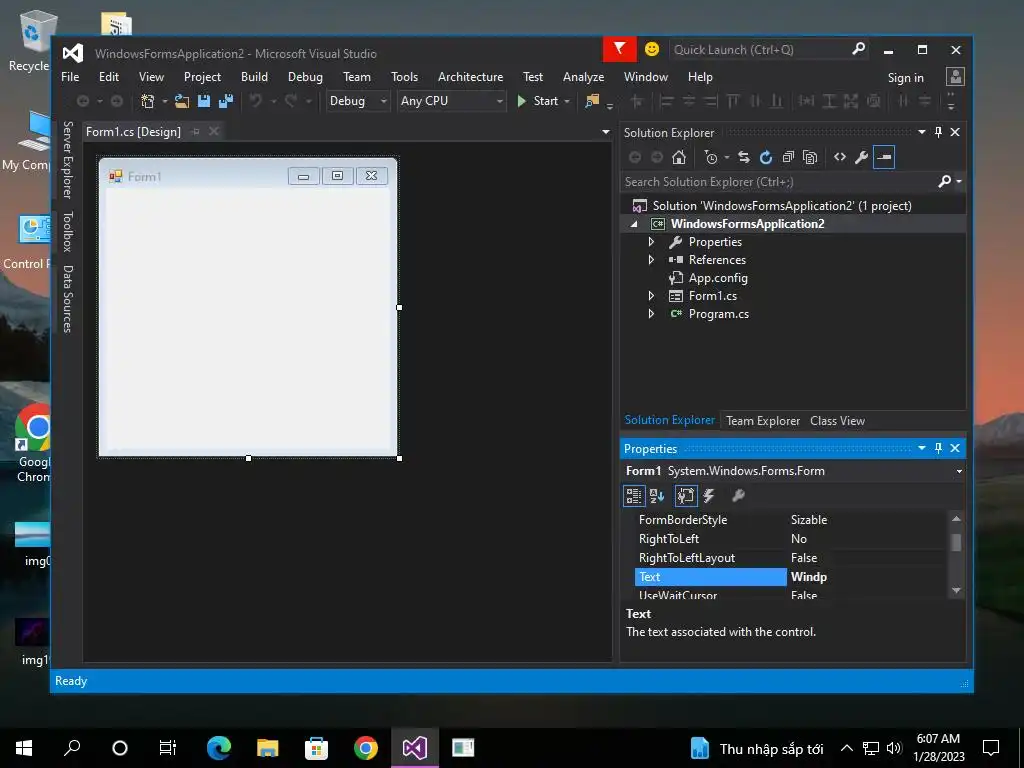Toggle Show All Files in Solution Explorer
Image resolution: width=1024 pixels, height=768 pixels.
(810, 157)
